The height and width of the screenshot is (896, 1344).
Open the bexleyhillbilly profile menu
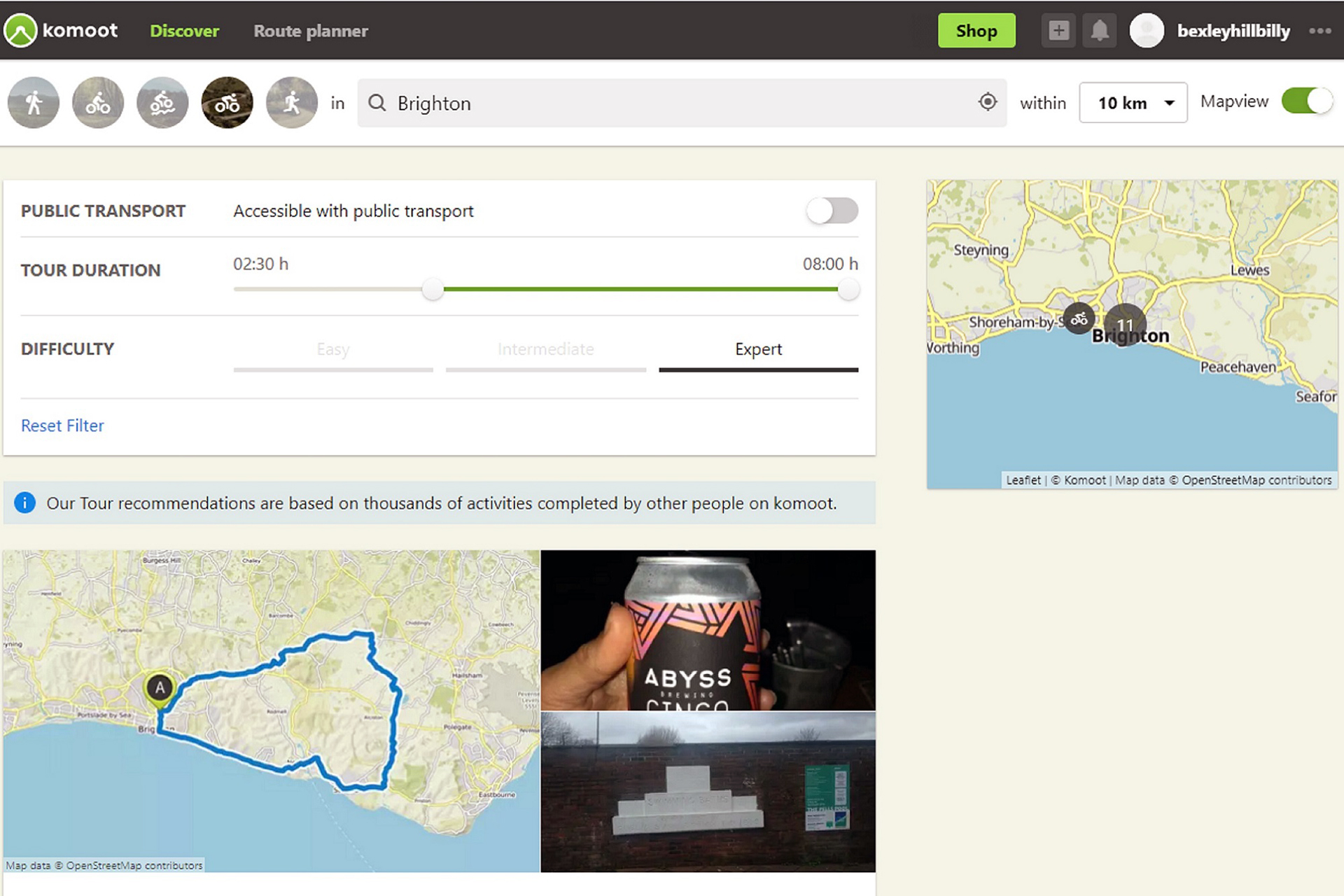(x=1233, y=31)
